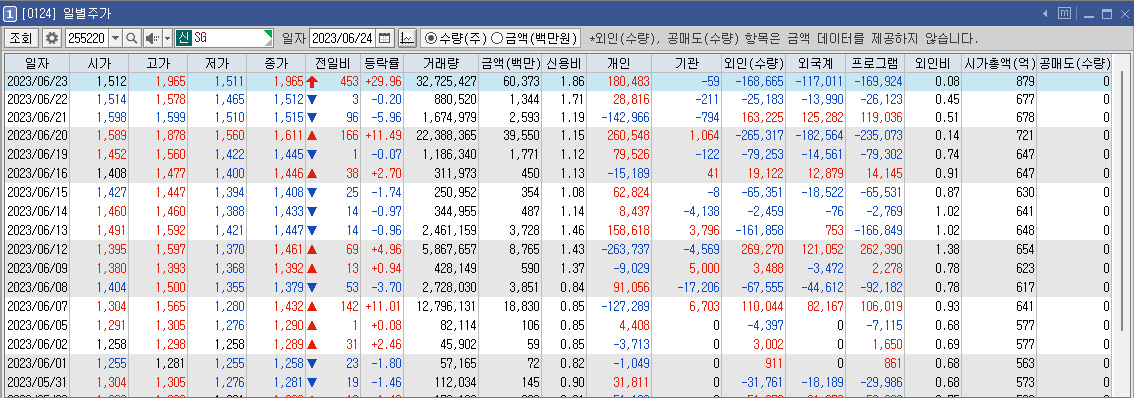Click the date field 2023/06/24
This screenshot has width=1134, height=398.
pos(343,38)
